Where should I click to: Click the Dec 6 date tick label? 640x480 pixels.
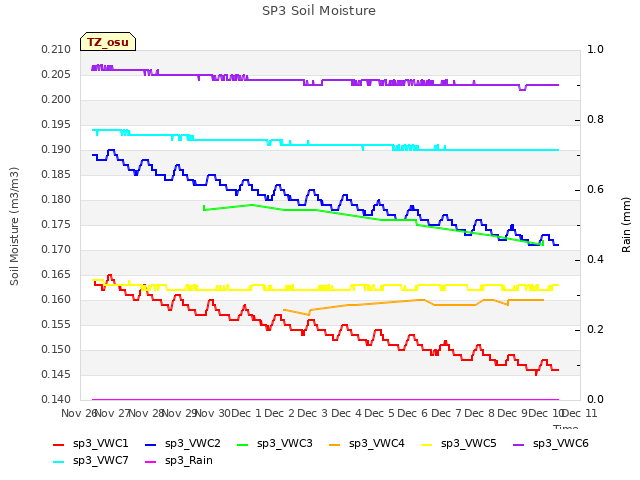coord(413,413)
